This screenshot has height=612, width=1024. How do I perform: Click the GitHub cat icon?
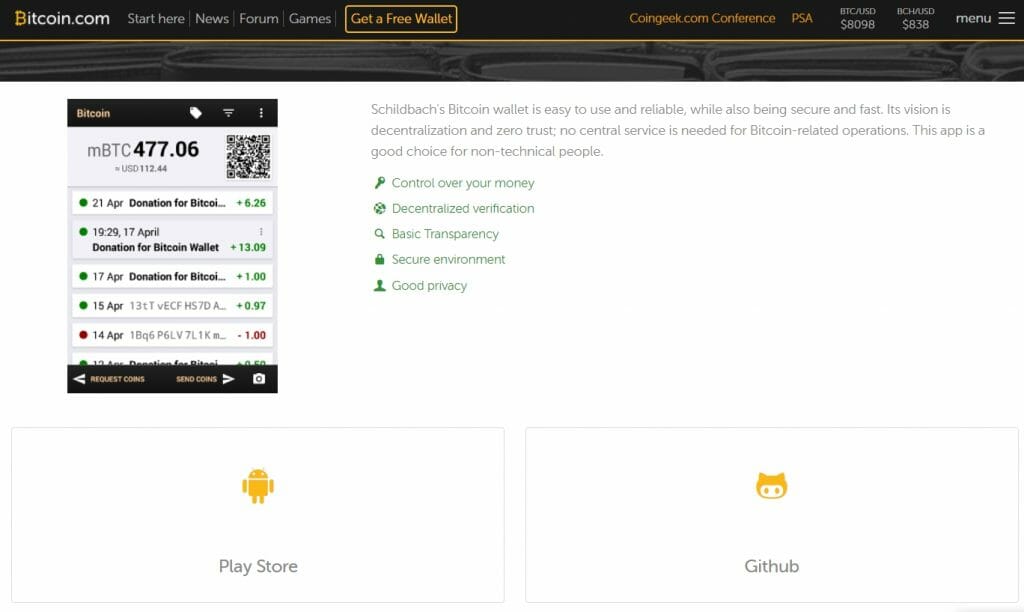pyautogui.click(x=772, y=486)
